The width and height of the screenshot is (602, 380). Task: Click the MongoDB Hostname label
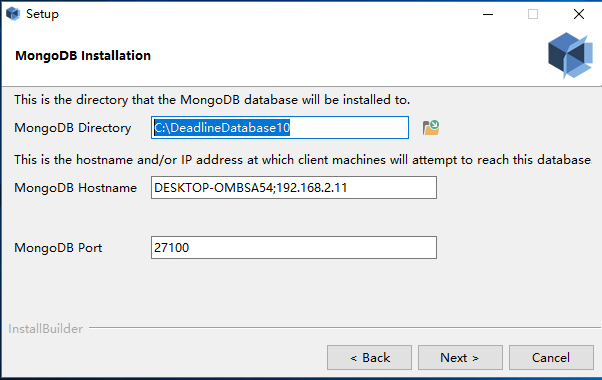[x=75, y=188]
